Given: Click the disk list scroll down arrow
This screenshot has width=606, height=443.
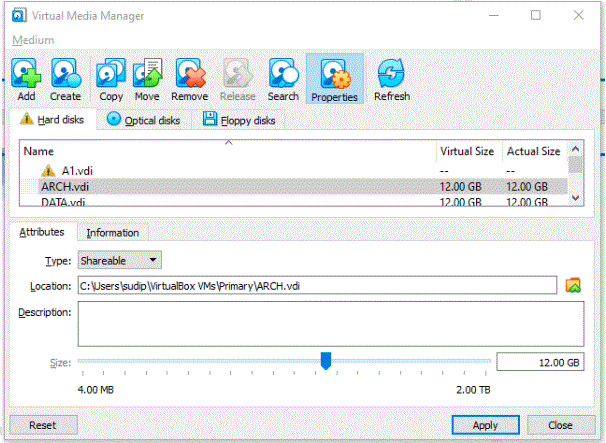Looking at the screenshot, I should (x=575, y=198).
